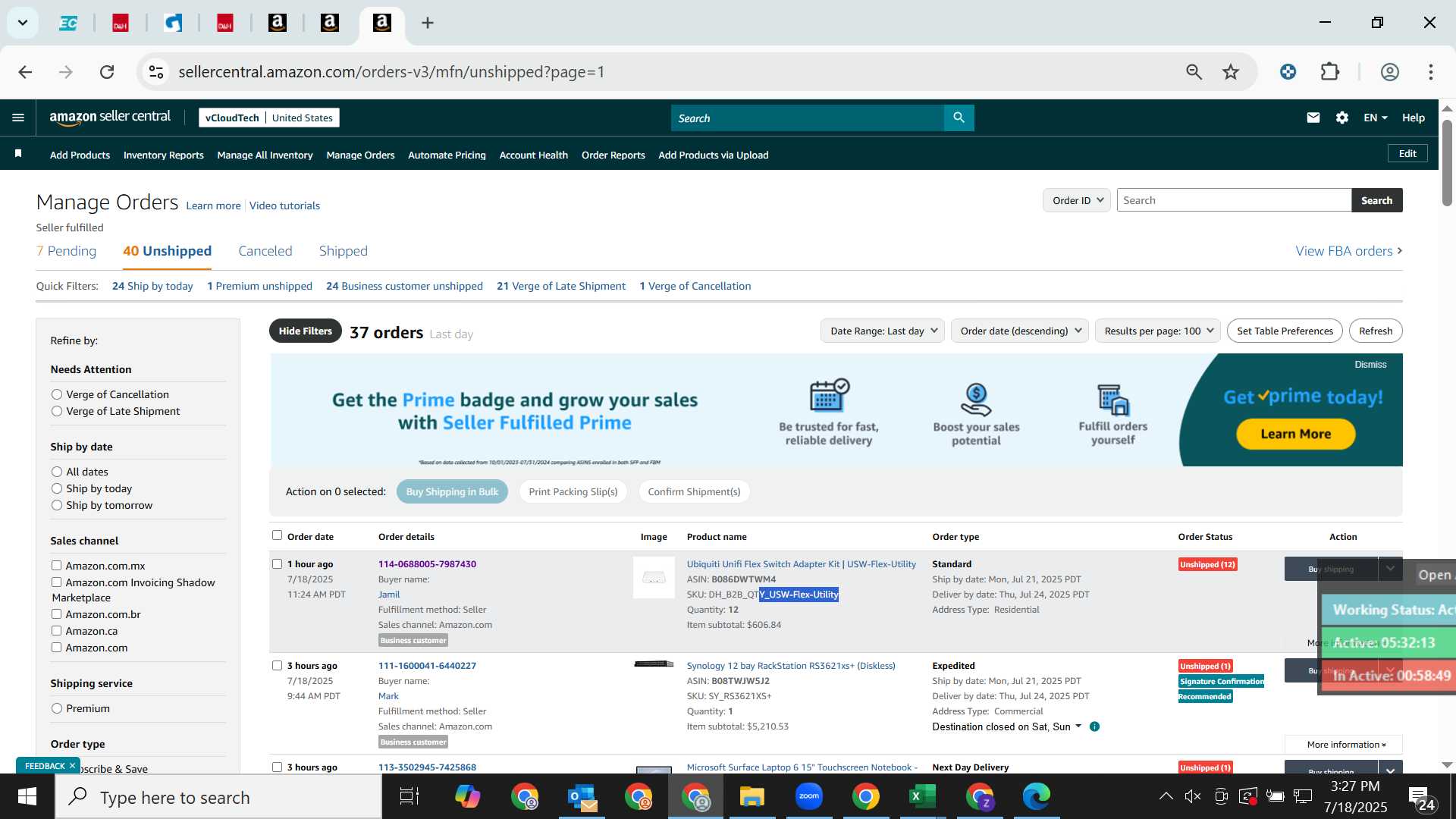Select the Verge of Cancellation radio filter
The width and height of the screenshot is (1456, 819).
pyautogui.click(x=57, y=394)
